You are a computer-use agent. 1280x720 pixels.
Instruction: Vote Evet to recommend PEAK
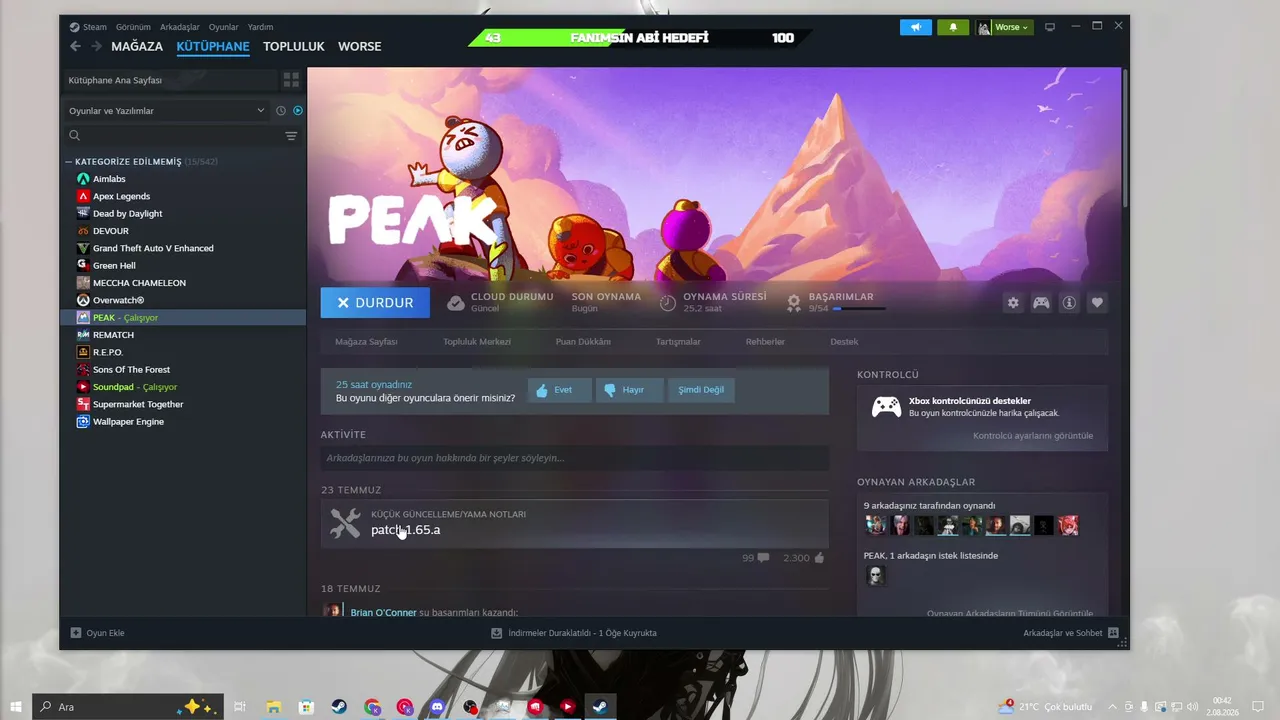[x=560, y=390]
